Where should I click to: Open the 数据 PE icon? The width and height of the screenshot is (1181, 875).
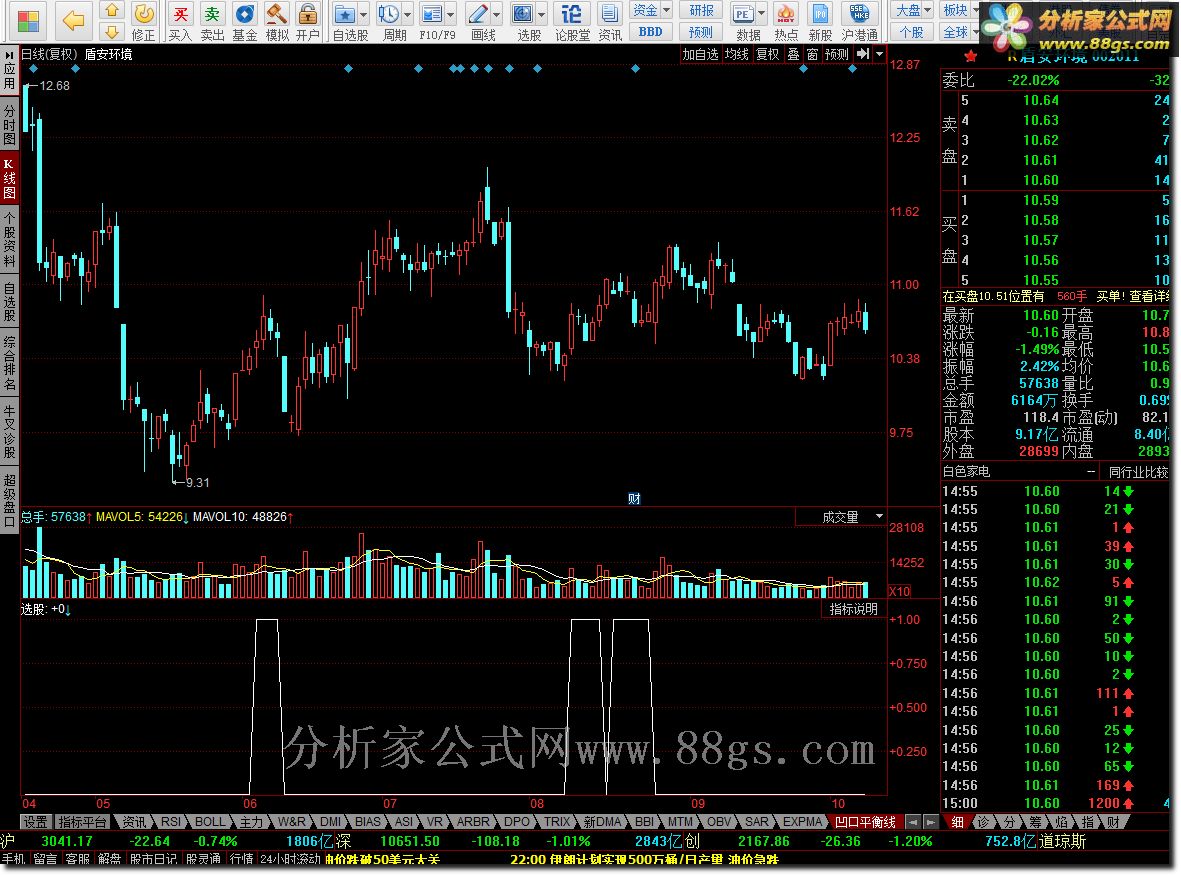tap(743, 21)
